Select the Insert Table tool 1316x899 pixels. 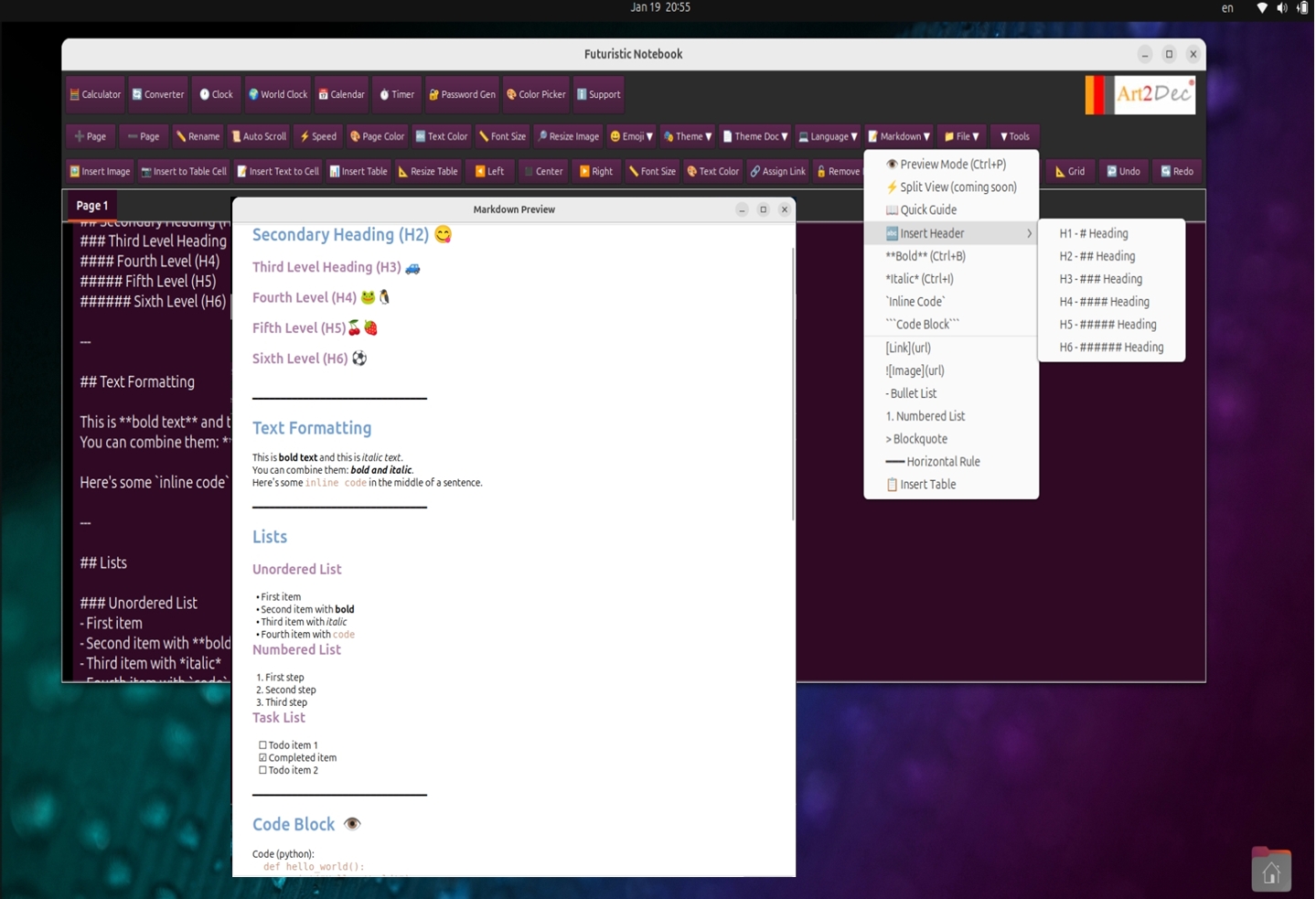[x=358, y=171]
